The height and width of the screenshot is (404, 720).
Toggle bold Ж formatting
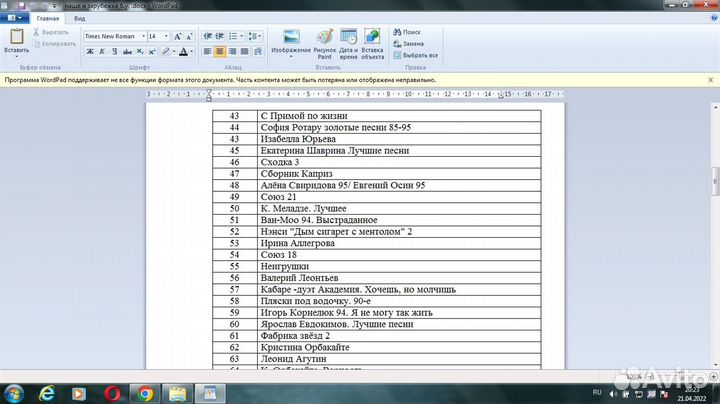coord(89,51)
